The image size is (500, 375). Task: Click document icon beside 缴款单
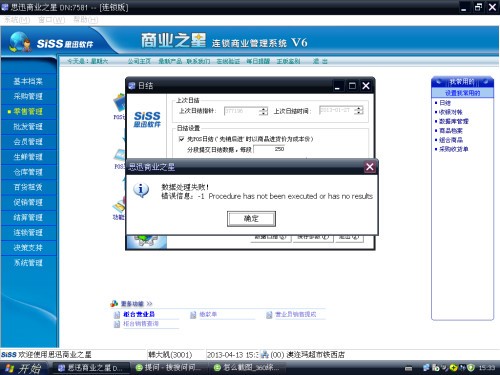[x=193, y=315]
